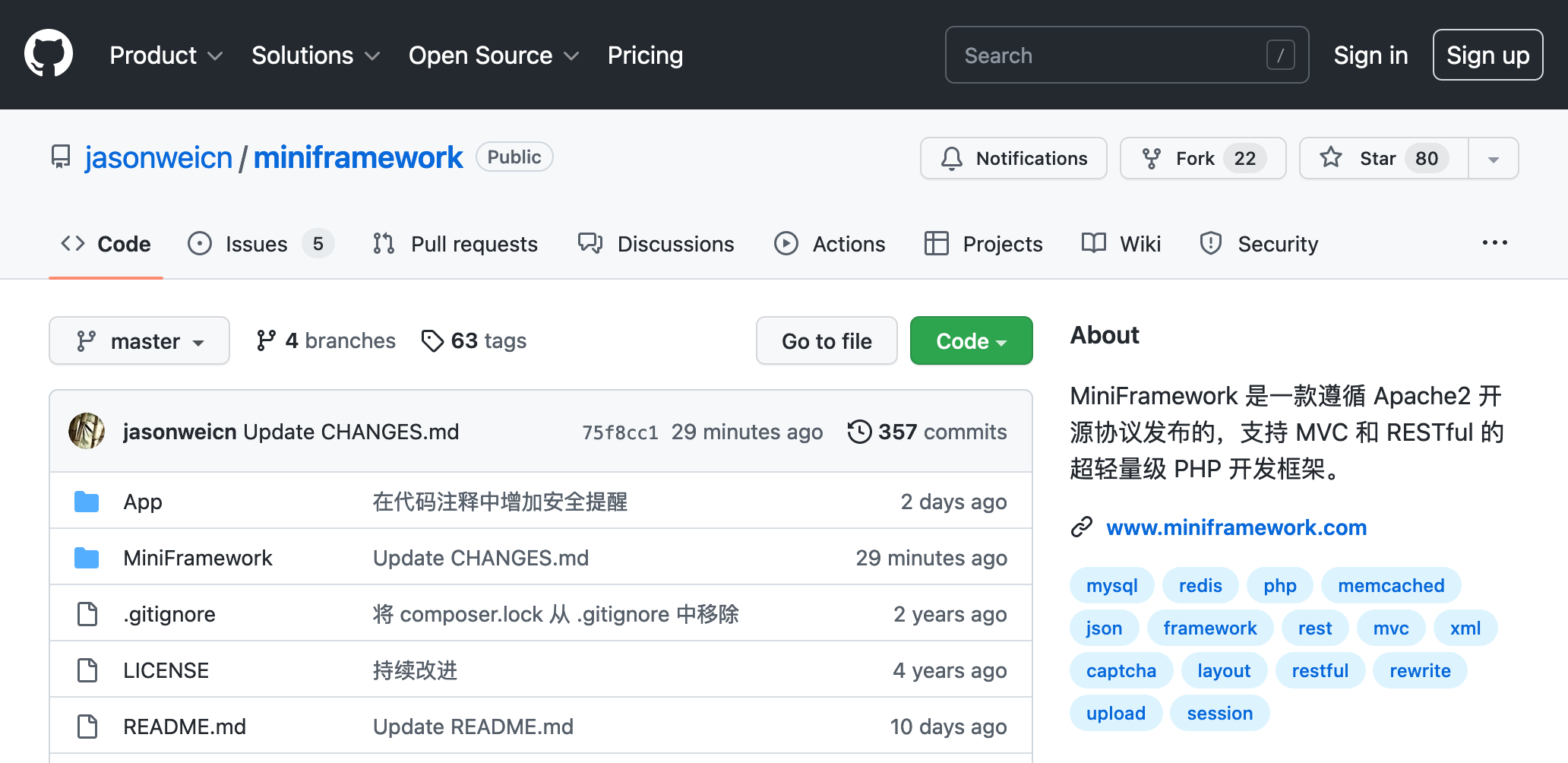Viewport: 1568px width, 763px height.
Task: Open the star lists dropdown arrow
Action: [1494, 159]
